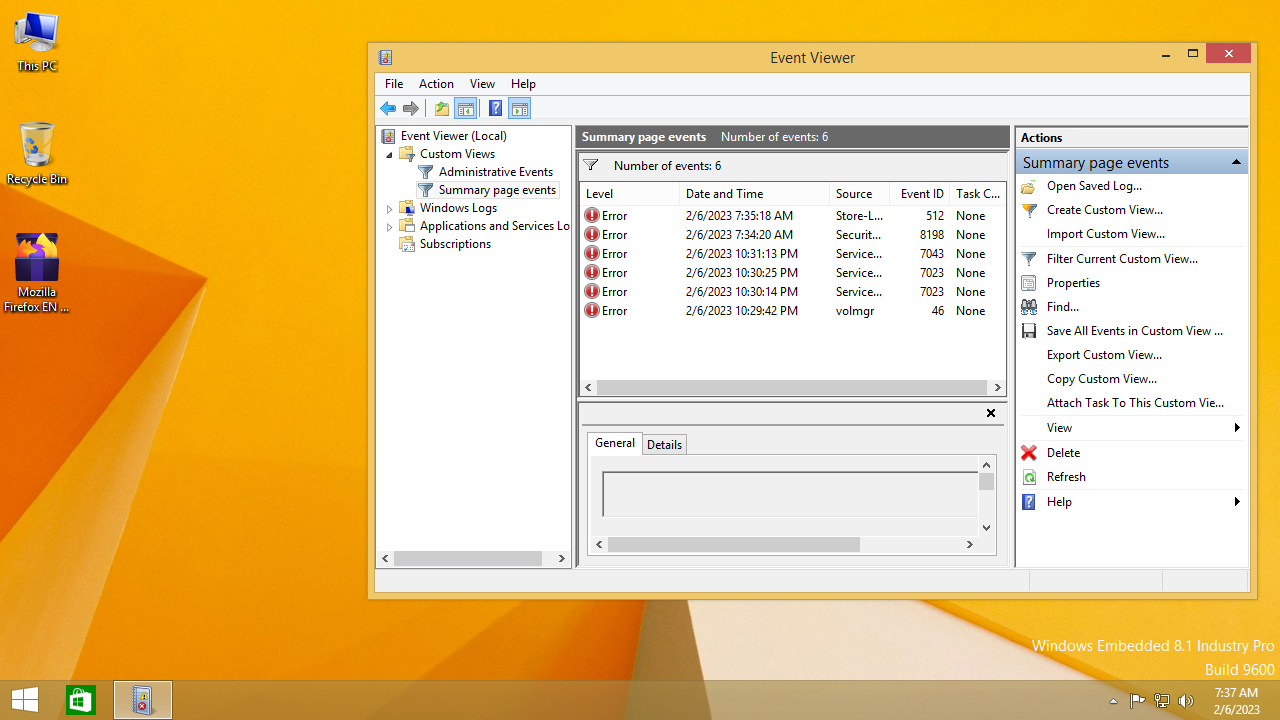Select the Mozilla Firefox installer desktop icon
Viewport: 1280px width, 720px height.
point(37,273)
